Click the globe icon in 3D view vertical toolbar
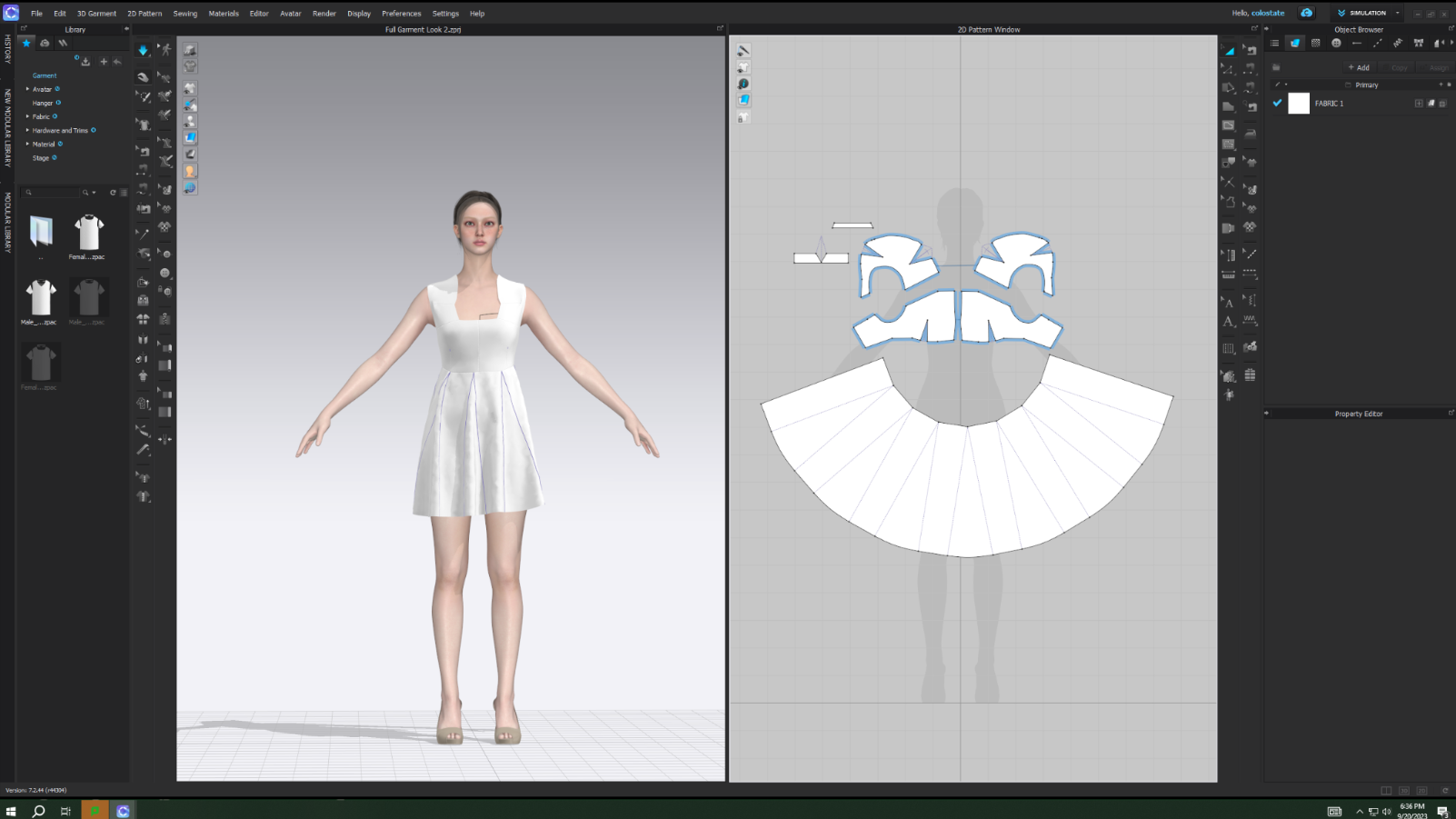This screenshot has height=819, width=1456. (x=190, y=187)
